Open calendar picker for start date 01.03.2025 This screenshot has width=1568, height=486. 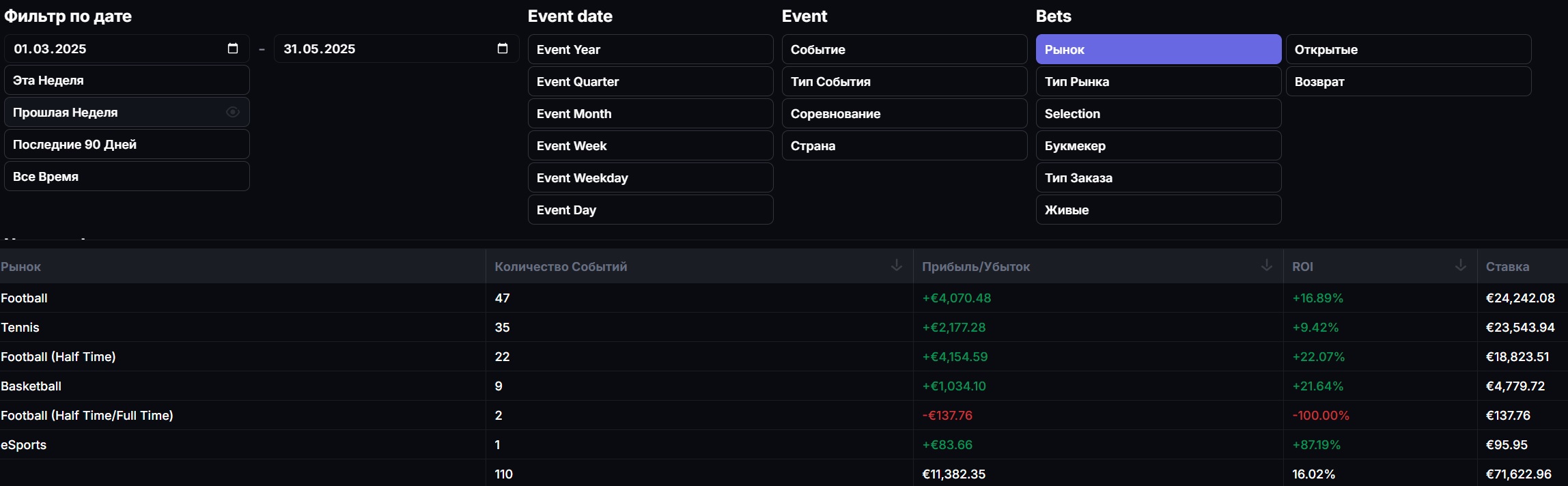click(x=233, y=48)
